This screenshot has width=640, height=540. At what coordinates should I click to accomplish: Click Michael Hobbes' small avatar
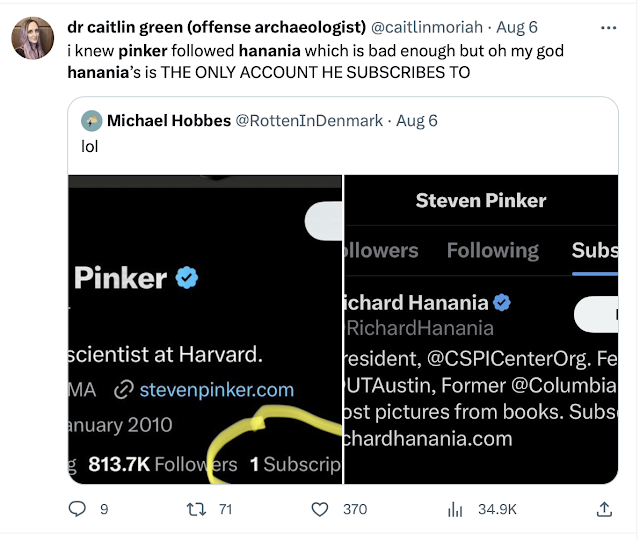[92, 121]
